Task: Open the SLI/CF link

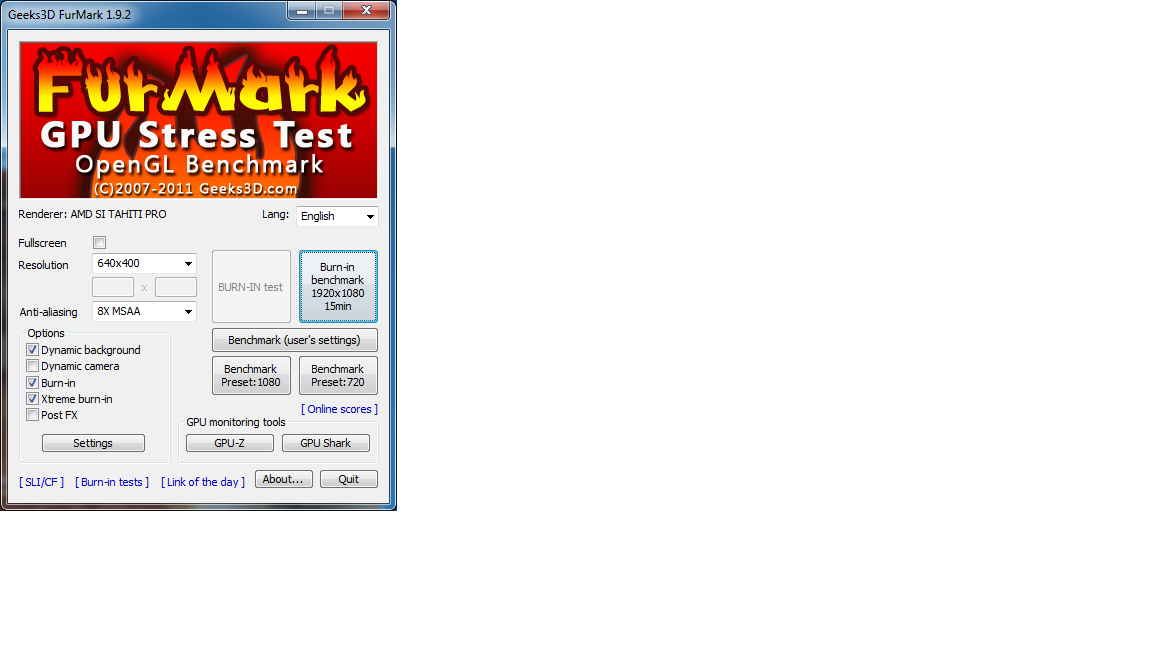Action: pyautogui.click(x=41, y=482)
